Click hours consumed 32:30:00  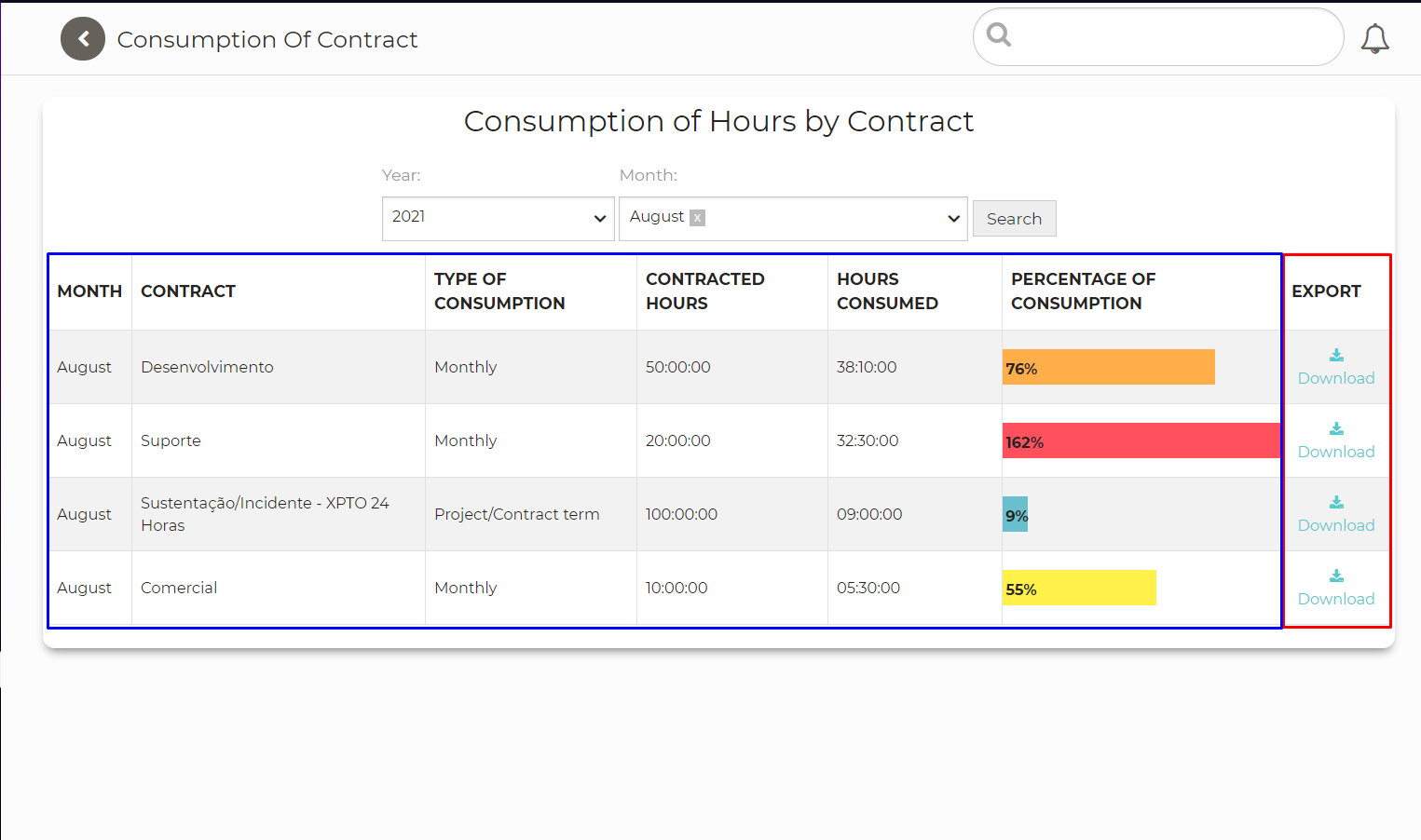(868, 440)
